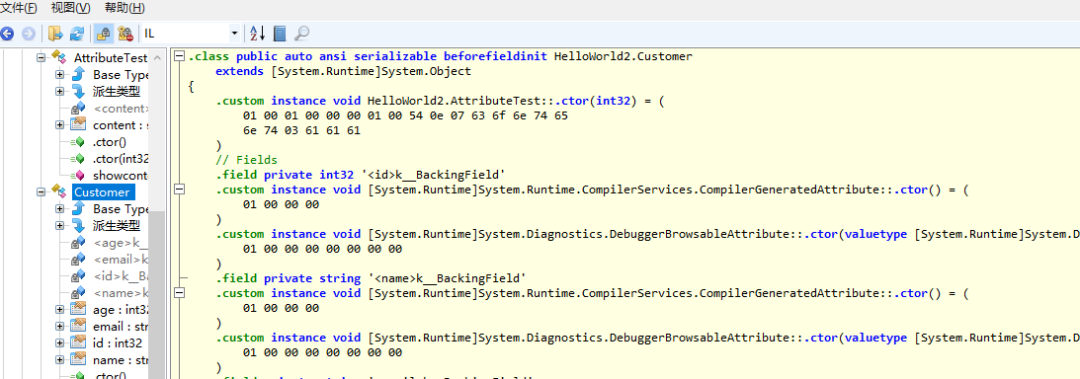This screenshot has width=1080, height=379.
Task: Click the showcont method icon
Action: [79, 175]
